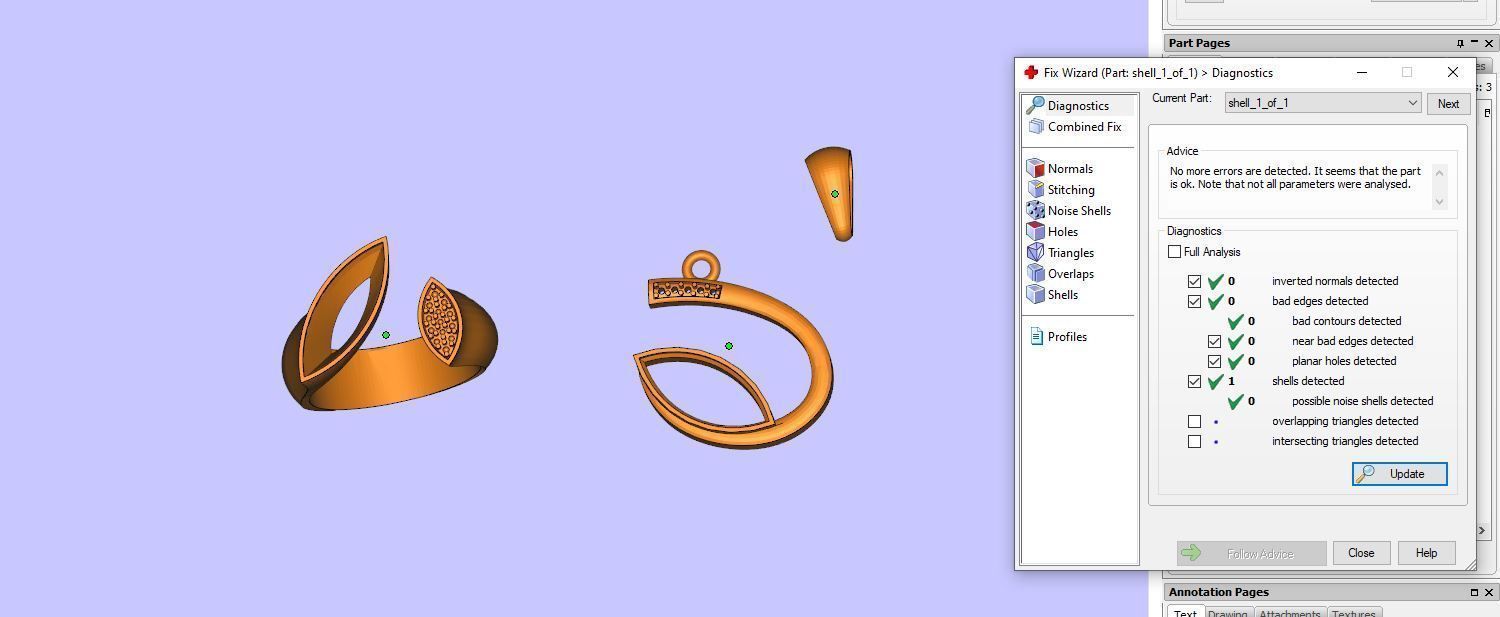1500x617 pixels.
Task: Click the Help button in Fix Wizard
Action: tap(1426, 553)
